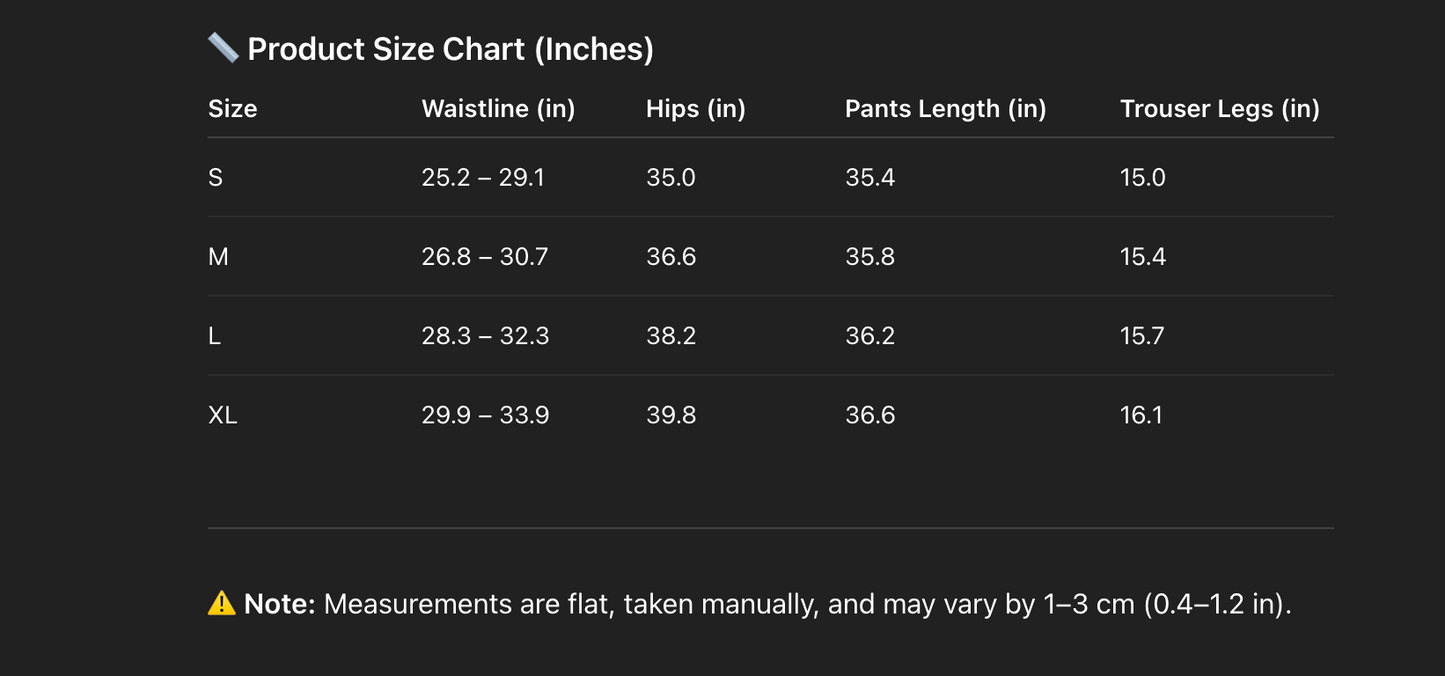Click the S size row label

[215, 178]
